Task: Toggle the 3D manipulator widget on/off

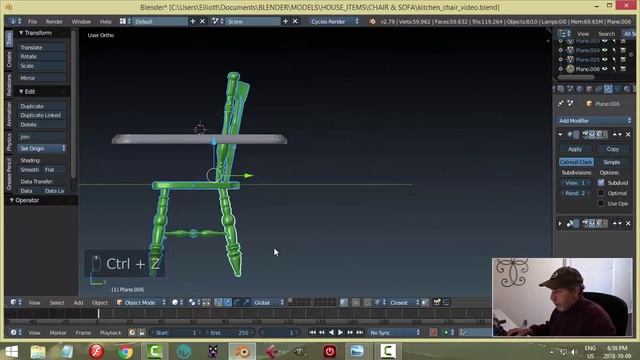Action: point(218,302)
